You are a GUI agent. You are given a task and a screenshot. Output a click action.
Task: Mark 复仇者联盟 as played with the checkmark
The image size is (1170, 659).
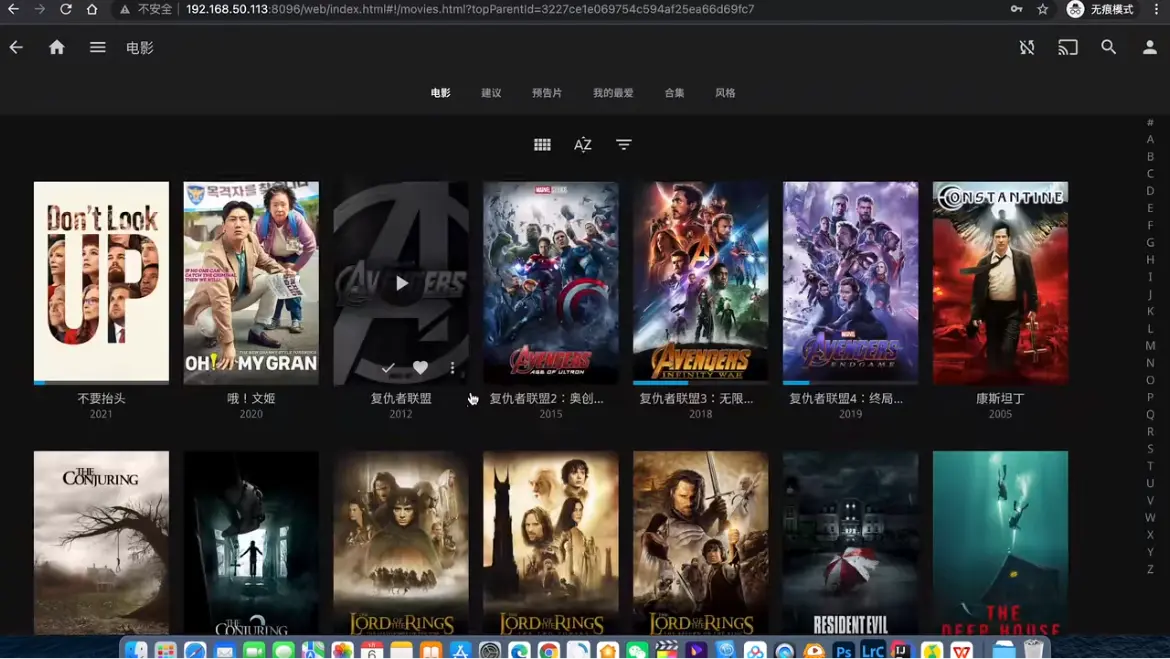388,368
